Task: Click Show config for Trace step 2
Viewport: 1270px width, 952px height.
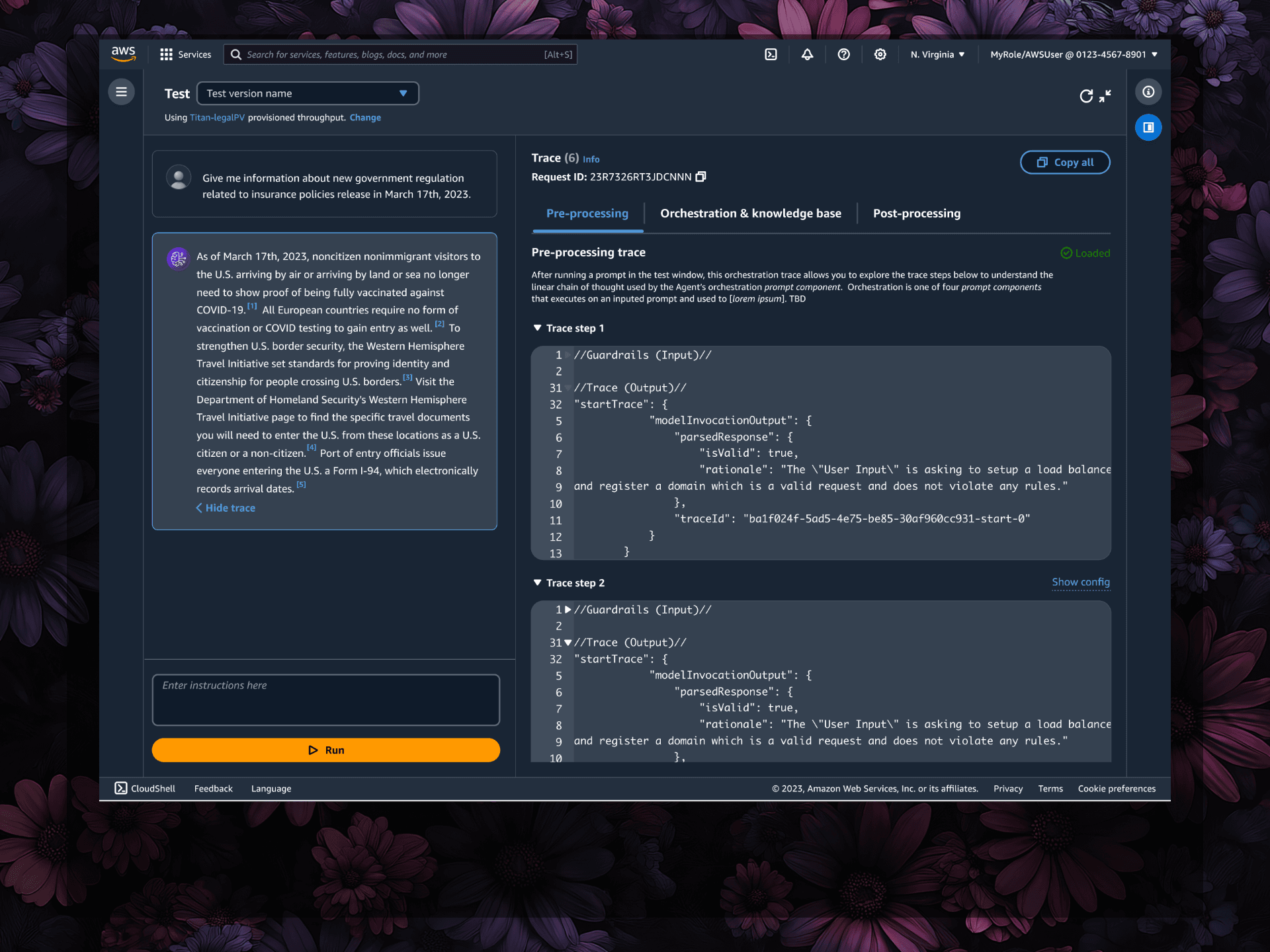Action: pyautogui.click(x=1081, y=582)
